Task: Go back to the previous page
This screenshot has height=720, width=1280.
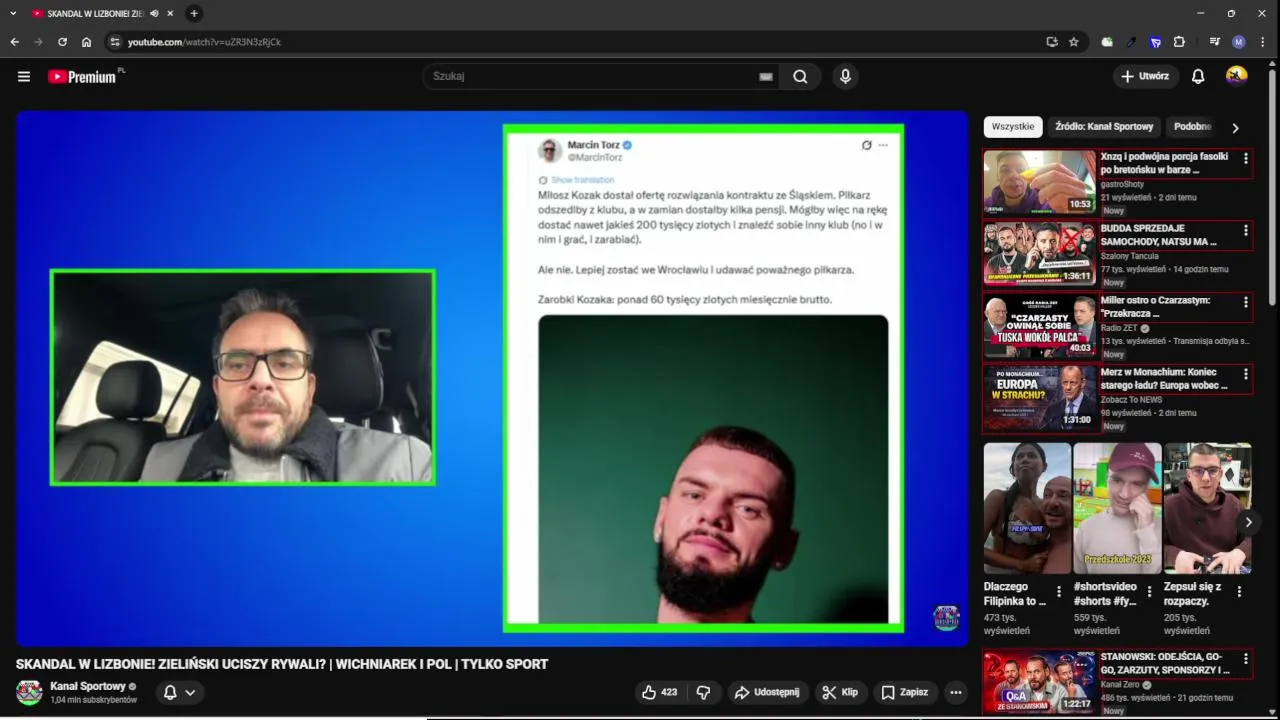Action: (14, 42)
